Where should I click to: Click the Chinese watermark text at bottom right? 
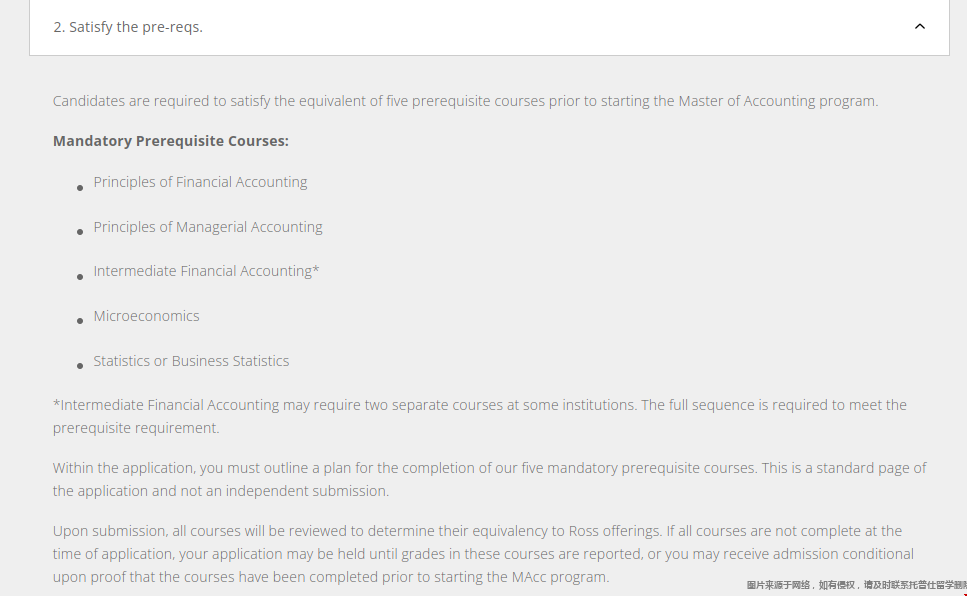[857, 585]
